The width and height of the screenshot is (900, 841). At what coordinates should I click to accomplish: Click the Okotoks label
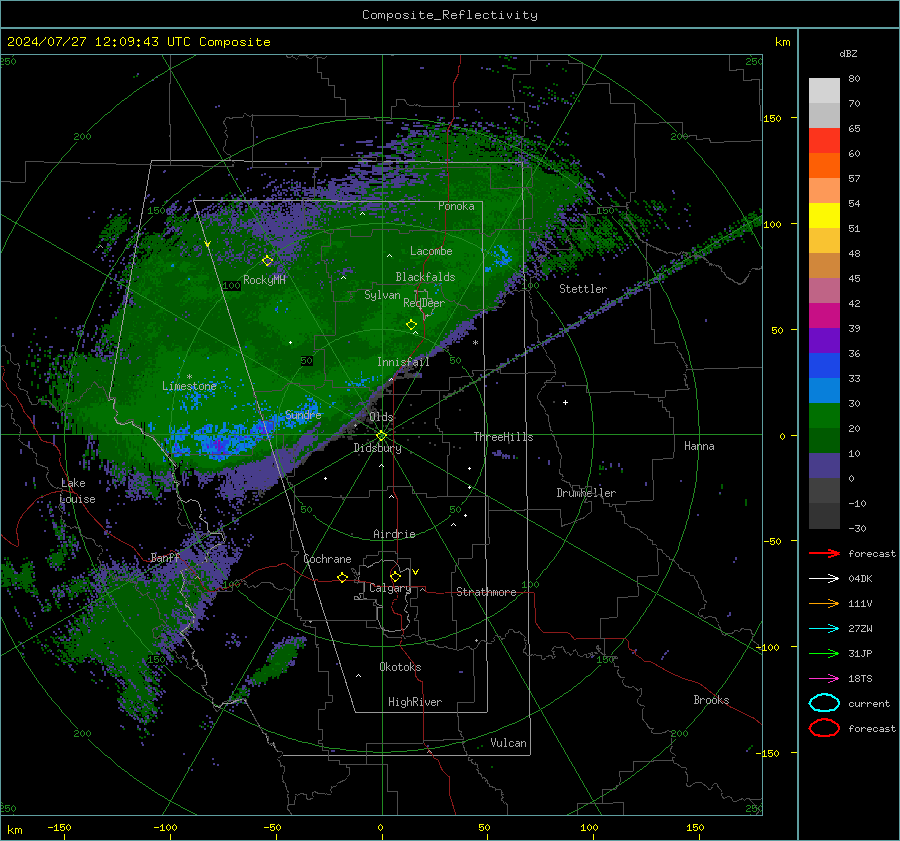tap(400, 667)
